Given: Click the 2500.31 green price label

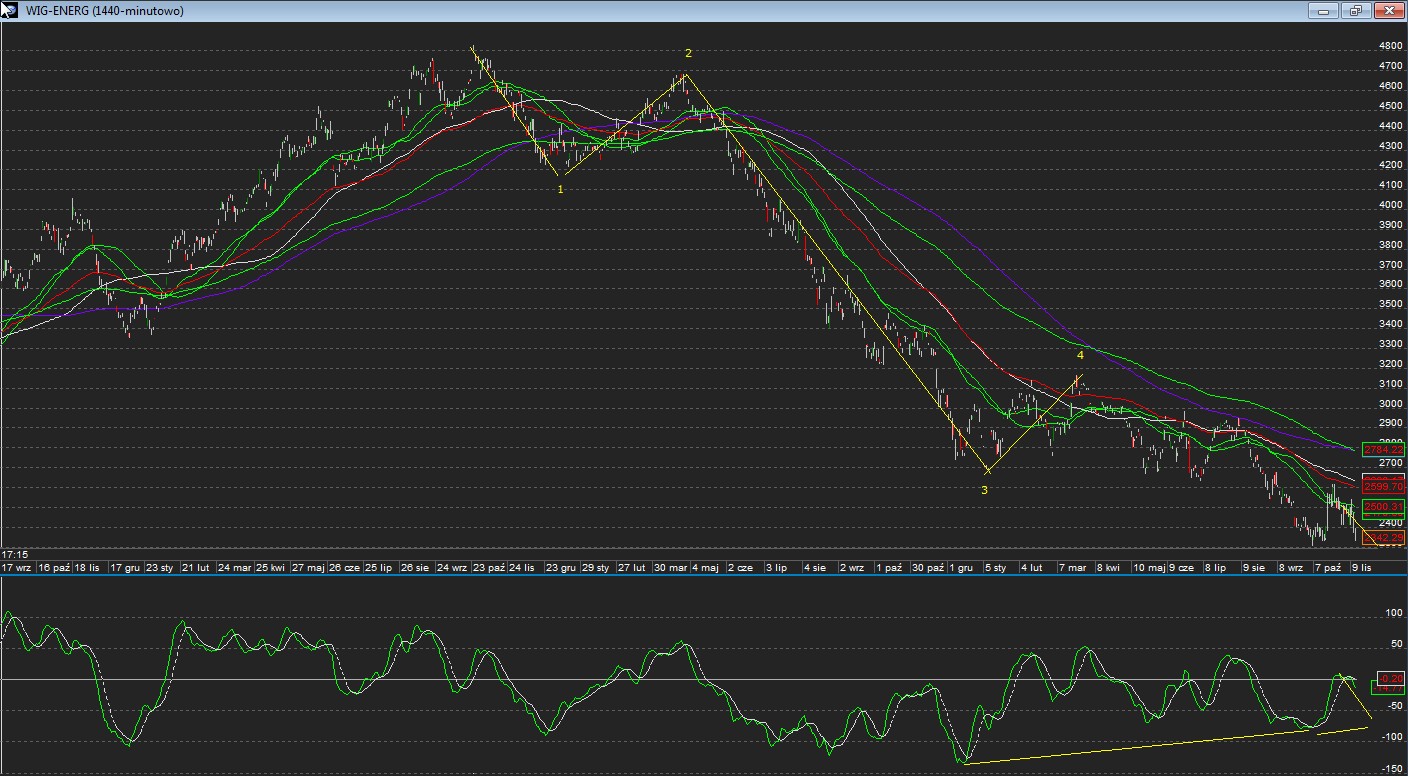Looking at the screenshot, I should [x=1384, y=507].
